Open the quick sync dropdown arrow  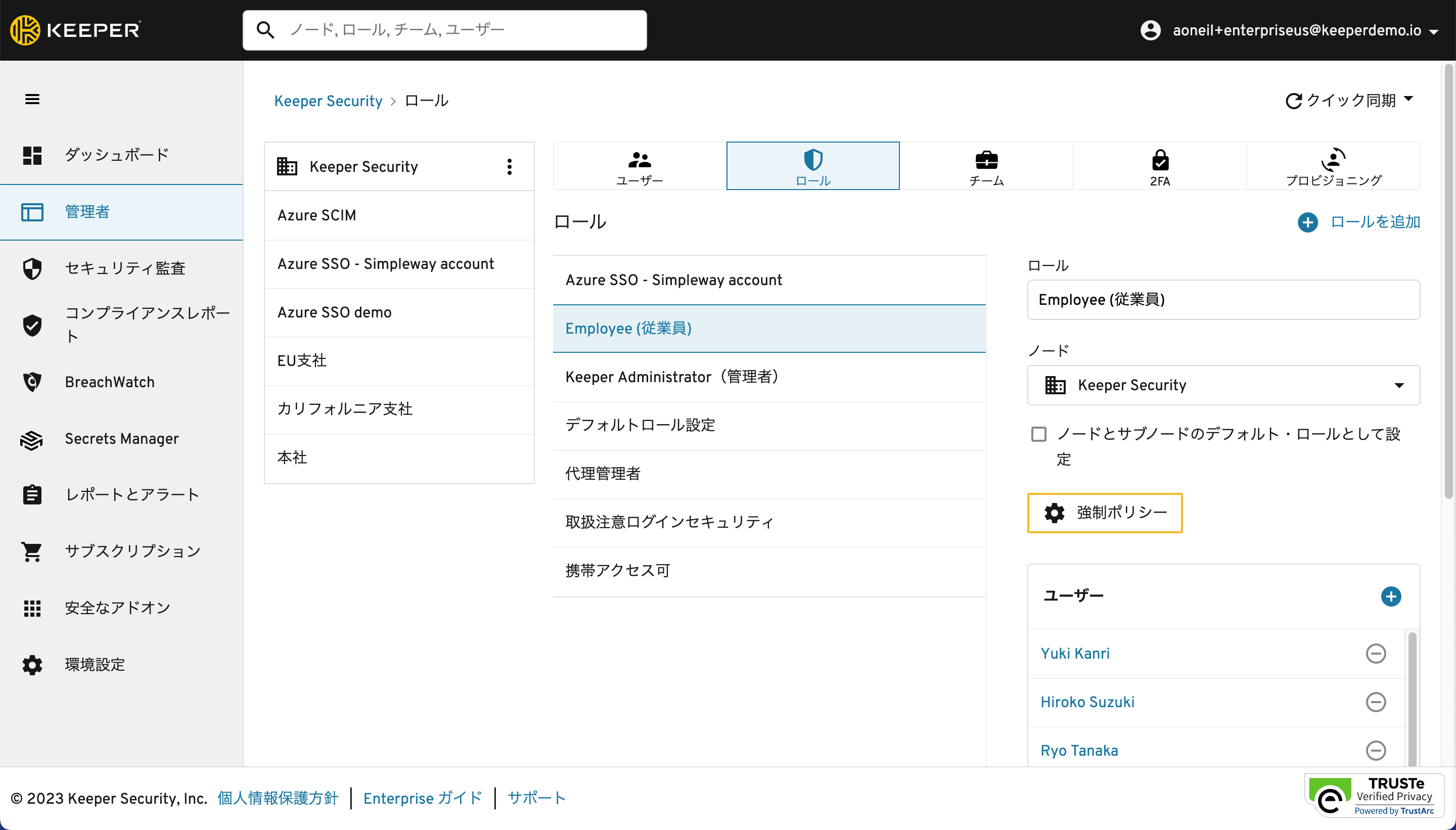1408,99
